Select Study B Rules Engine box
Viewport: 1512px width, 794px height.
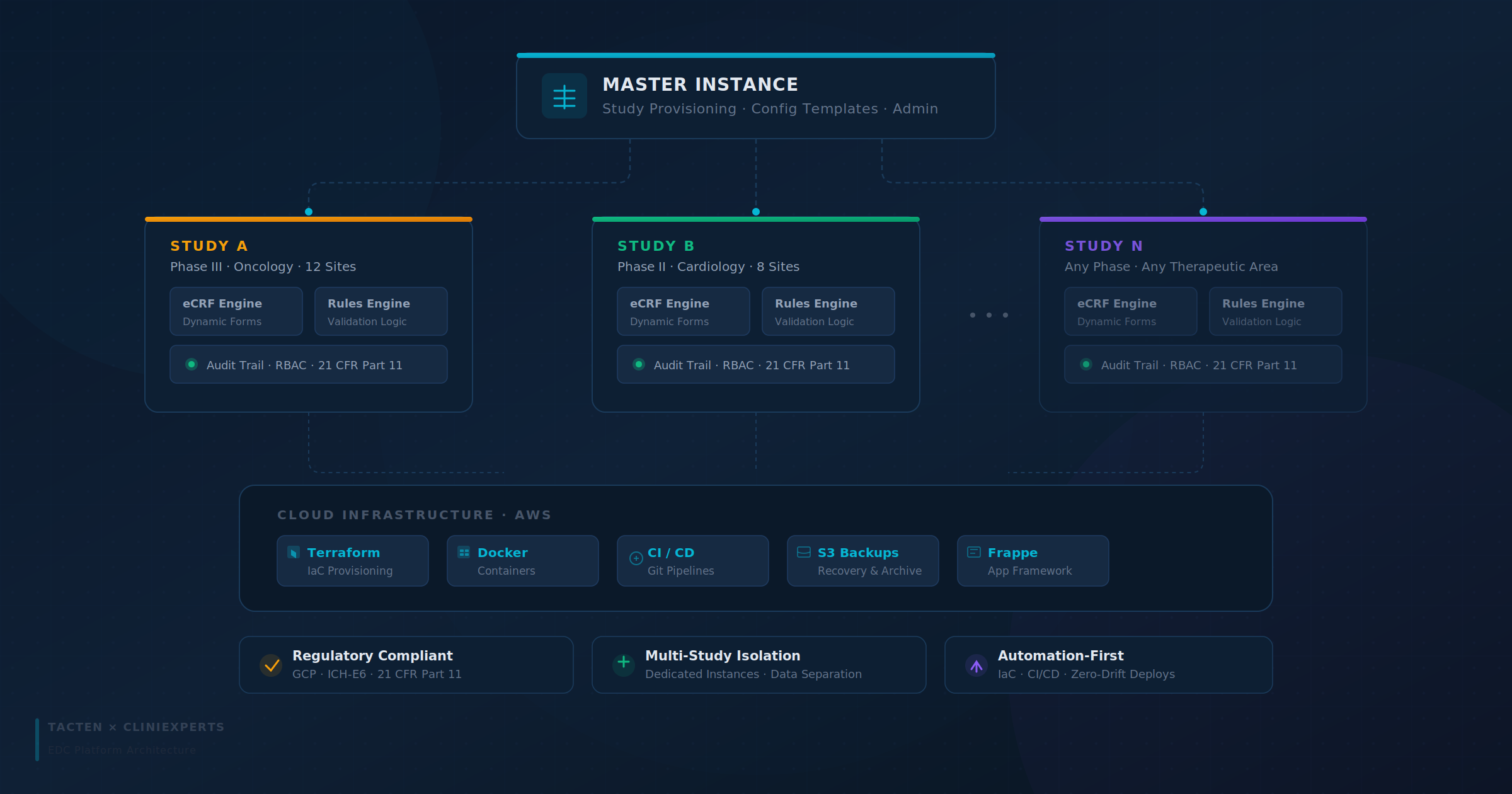[828, 311]
